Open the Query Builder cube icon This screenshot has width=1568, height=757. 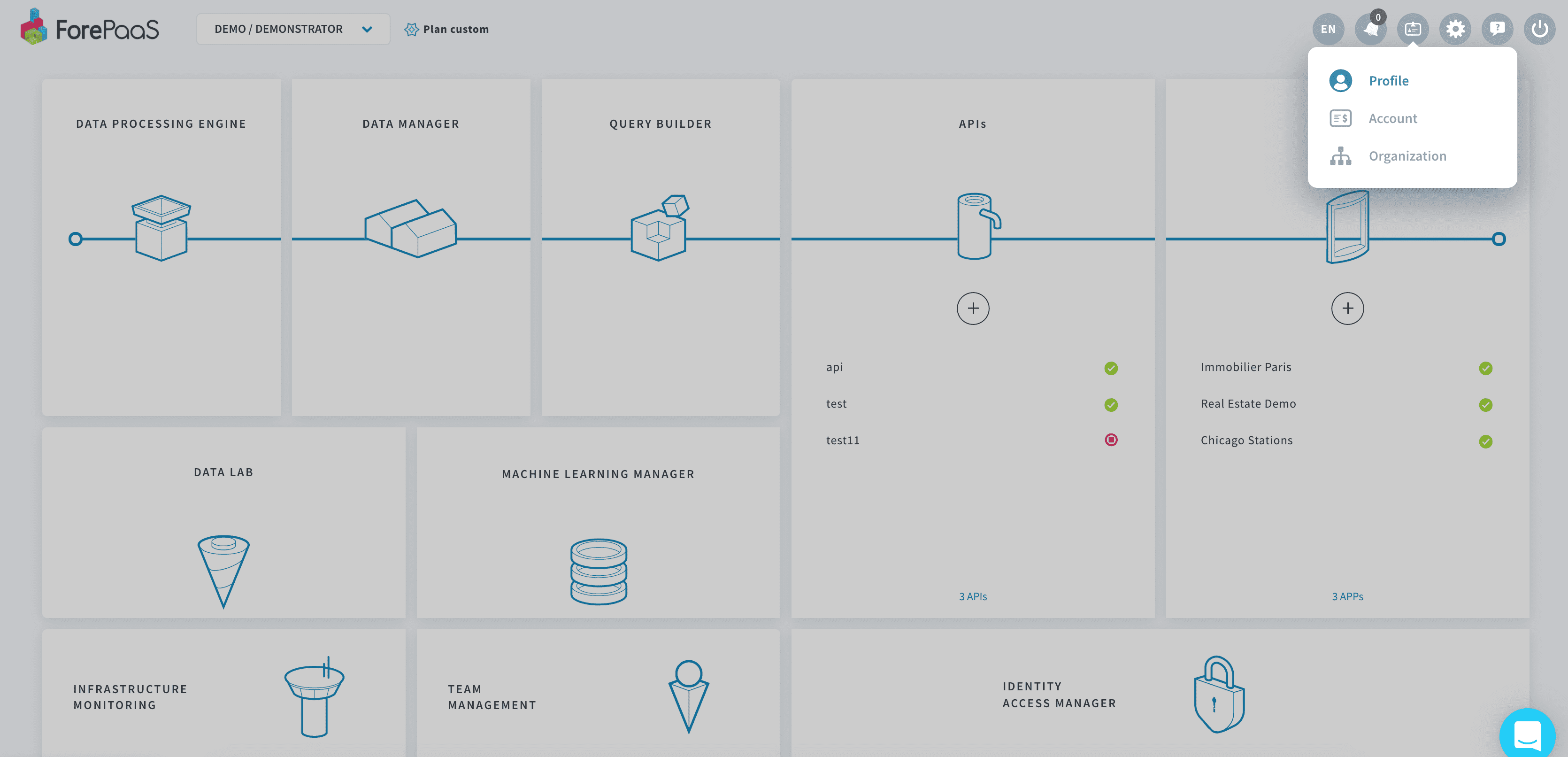click(x=660, y=227)
